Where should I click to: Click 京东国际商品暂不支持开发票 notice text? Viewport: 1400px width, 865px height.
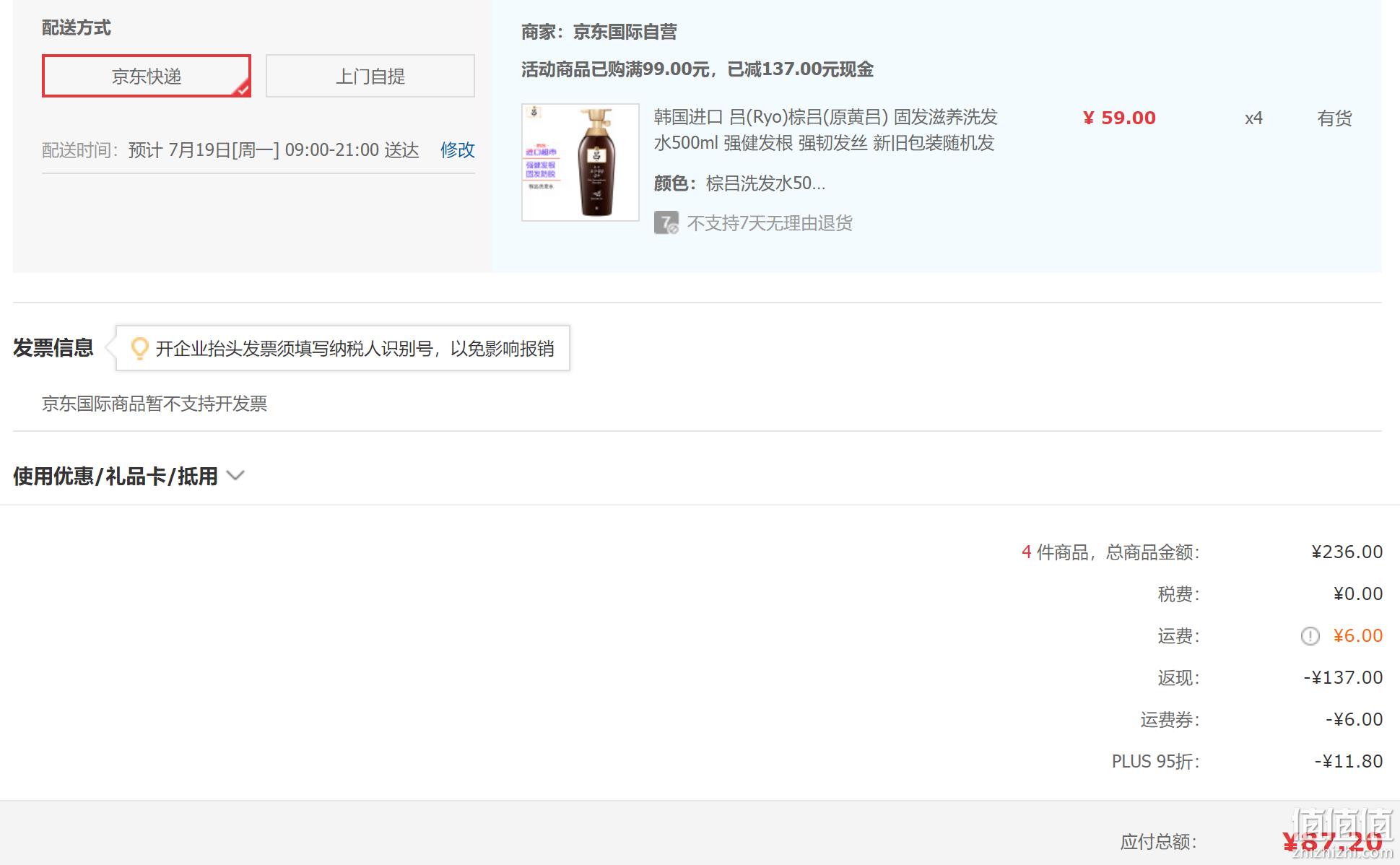click(155, 404)
